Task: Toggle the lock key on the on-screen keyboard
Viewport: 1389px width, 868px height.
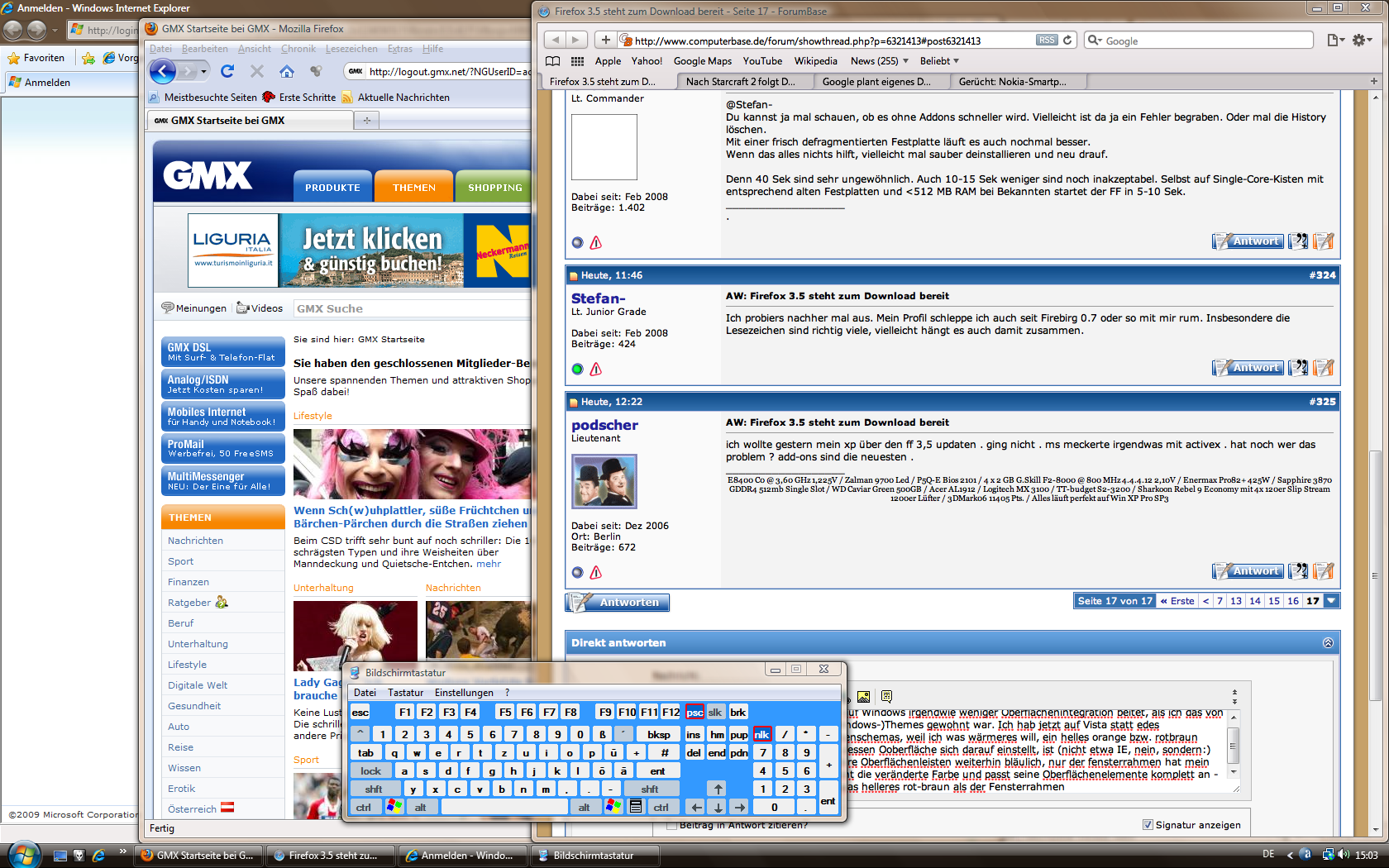Action: [371, 770]
